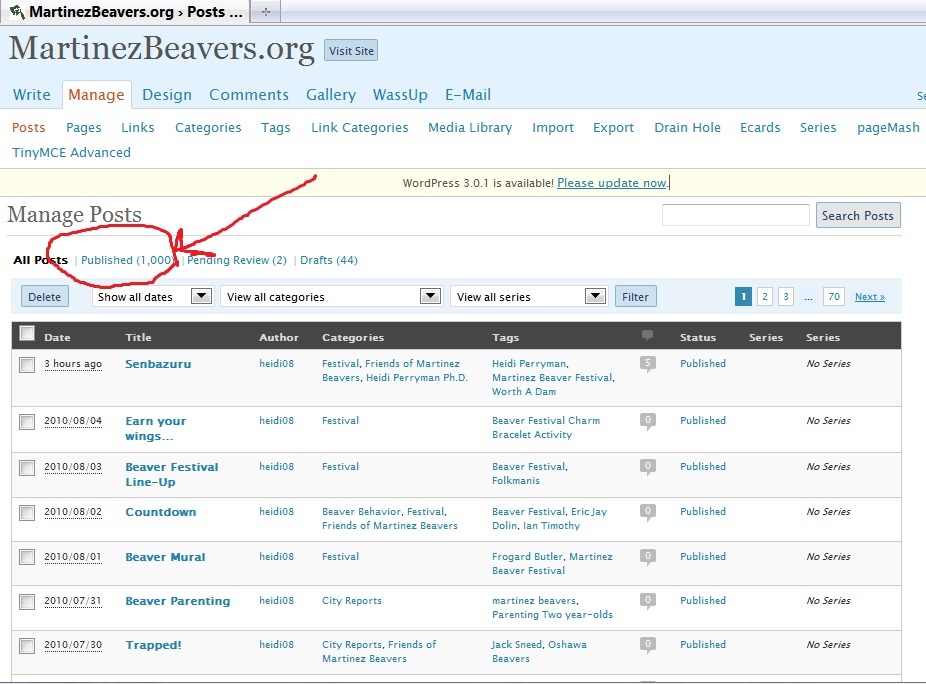The height and width of the screenshot is (684, 926).
Task: Open the Gallery tab
Action: pyautogui.click(x=331, y=95)
